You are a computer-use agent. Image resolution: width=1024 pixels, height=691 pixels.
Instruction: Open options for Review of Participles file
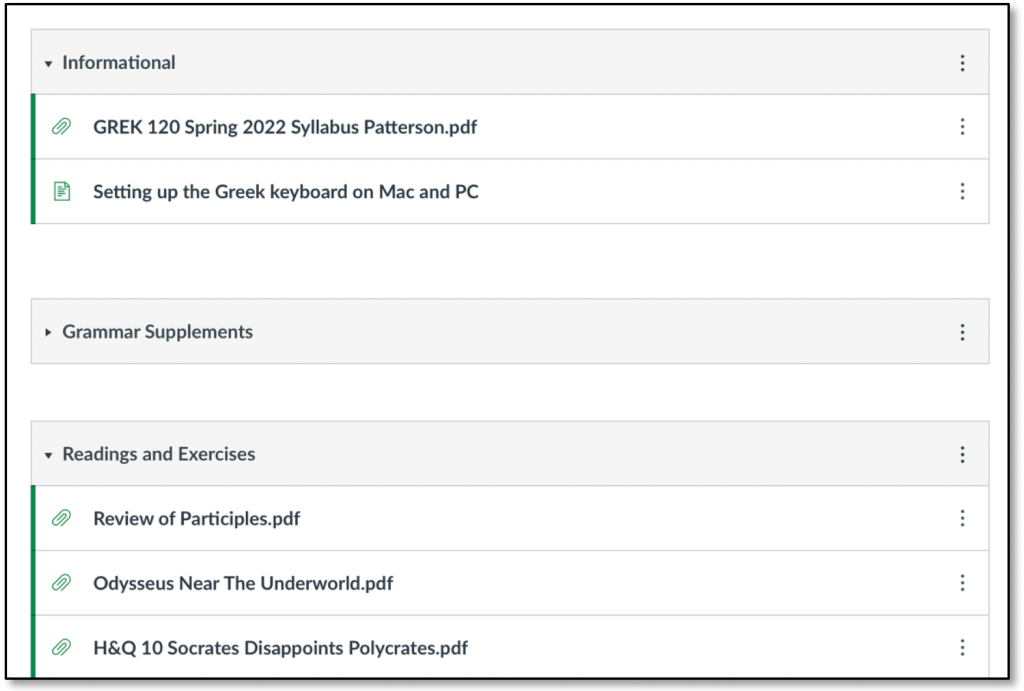pyautogui.click(x=962, y=518)
